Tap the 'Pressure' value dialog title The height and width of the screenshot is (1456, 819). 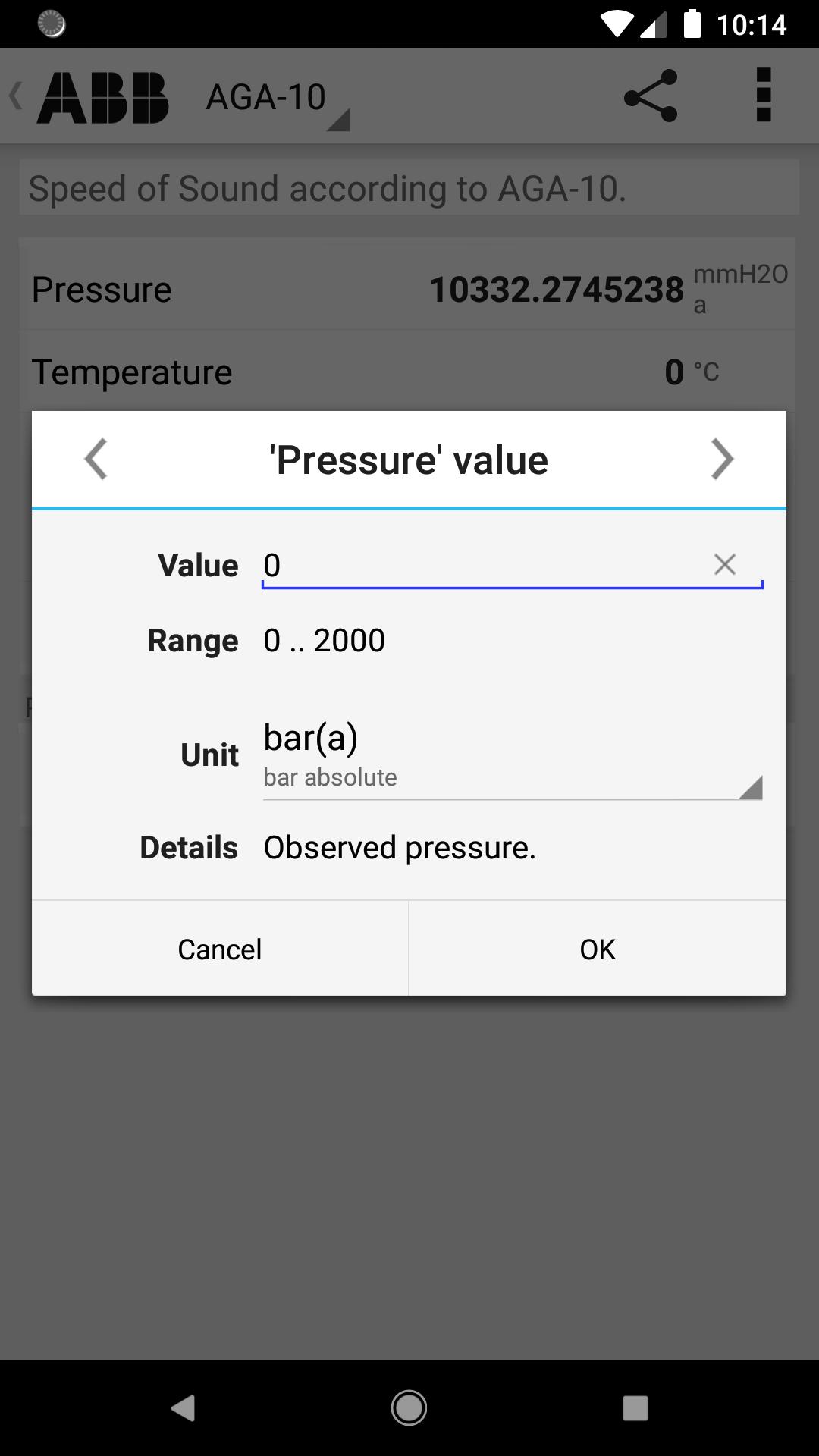(409, 460)
